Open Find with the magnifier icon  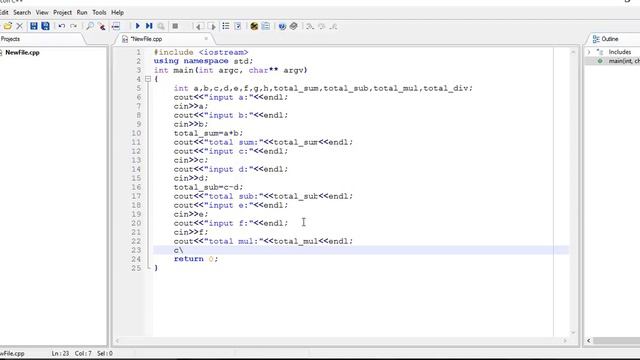point(90,26)
